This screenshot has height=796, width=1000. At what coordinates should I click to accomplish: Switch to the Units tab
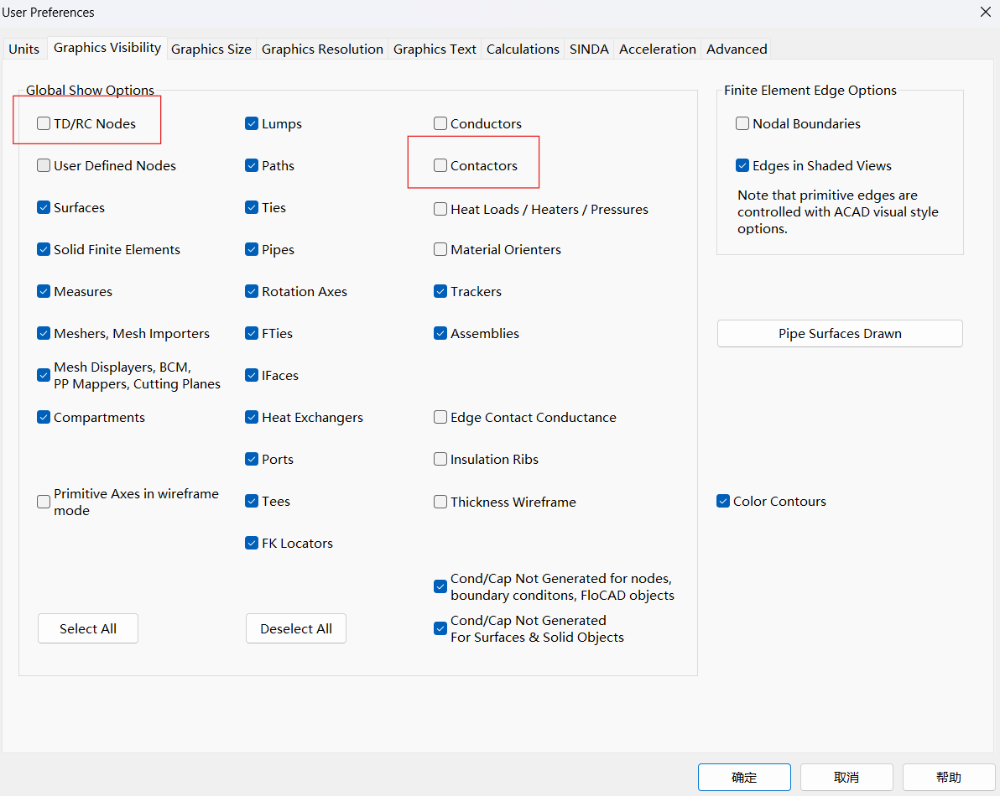[24, 49]
